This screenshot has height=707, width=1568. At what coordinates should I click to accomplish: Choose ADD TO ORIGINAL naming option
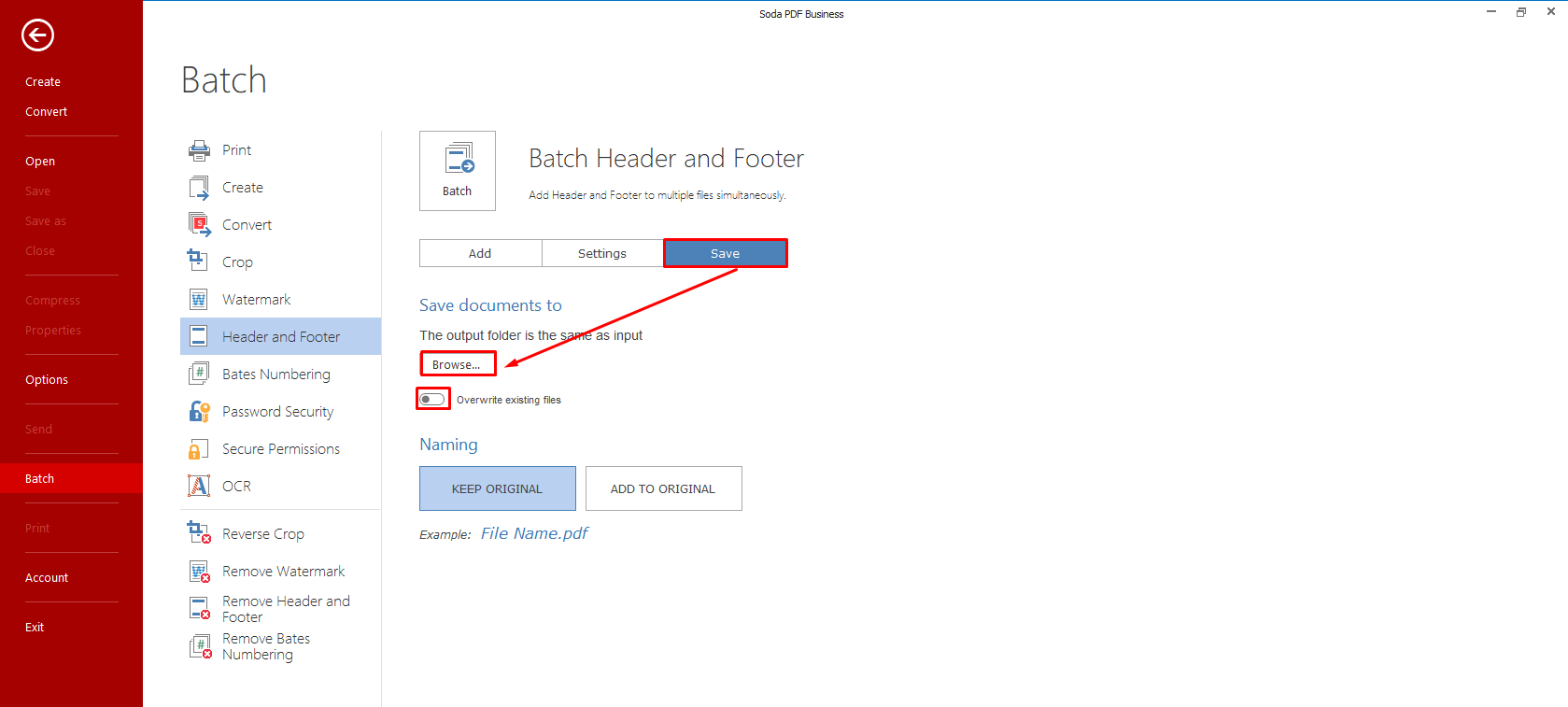point(664,488)
